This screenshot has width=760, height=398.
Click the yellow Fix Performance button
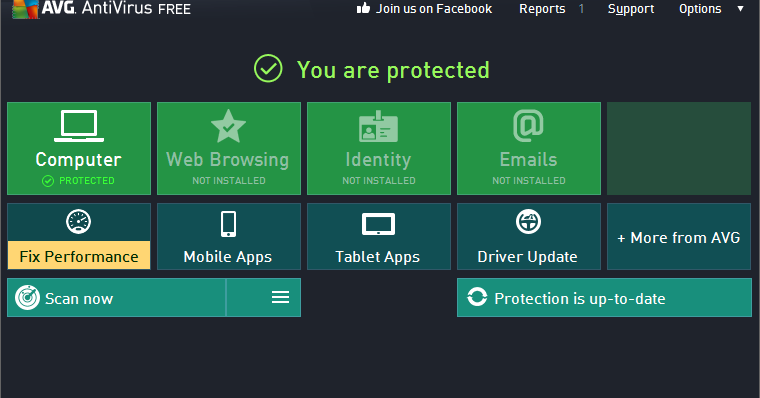point(79,255)
